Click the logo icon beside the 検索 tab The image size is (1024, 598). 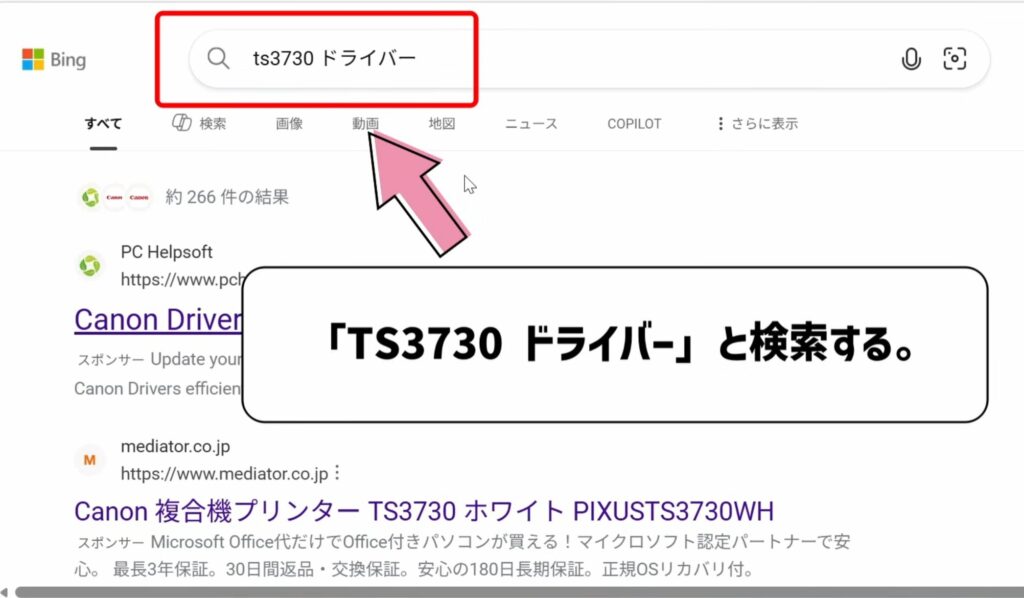click(182, 123)
